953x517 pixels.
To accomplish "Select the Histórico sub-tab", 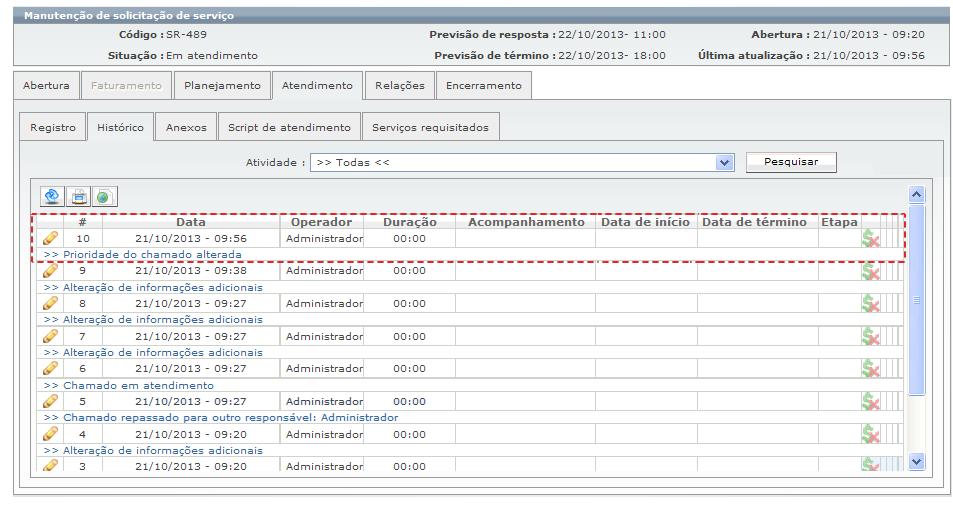I will [x=120, y=128].
